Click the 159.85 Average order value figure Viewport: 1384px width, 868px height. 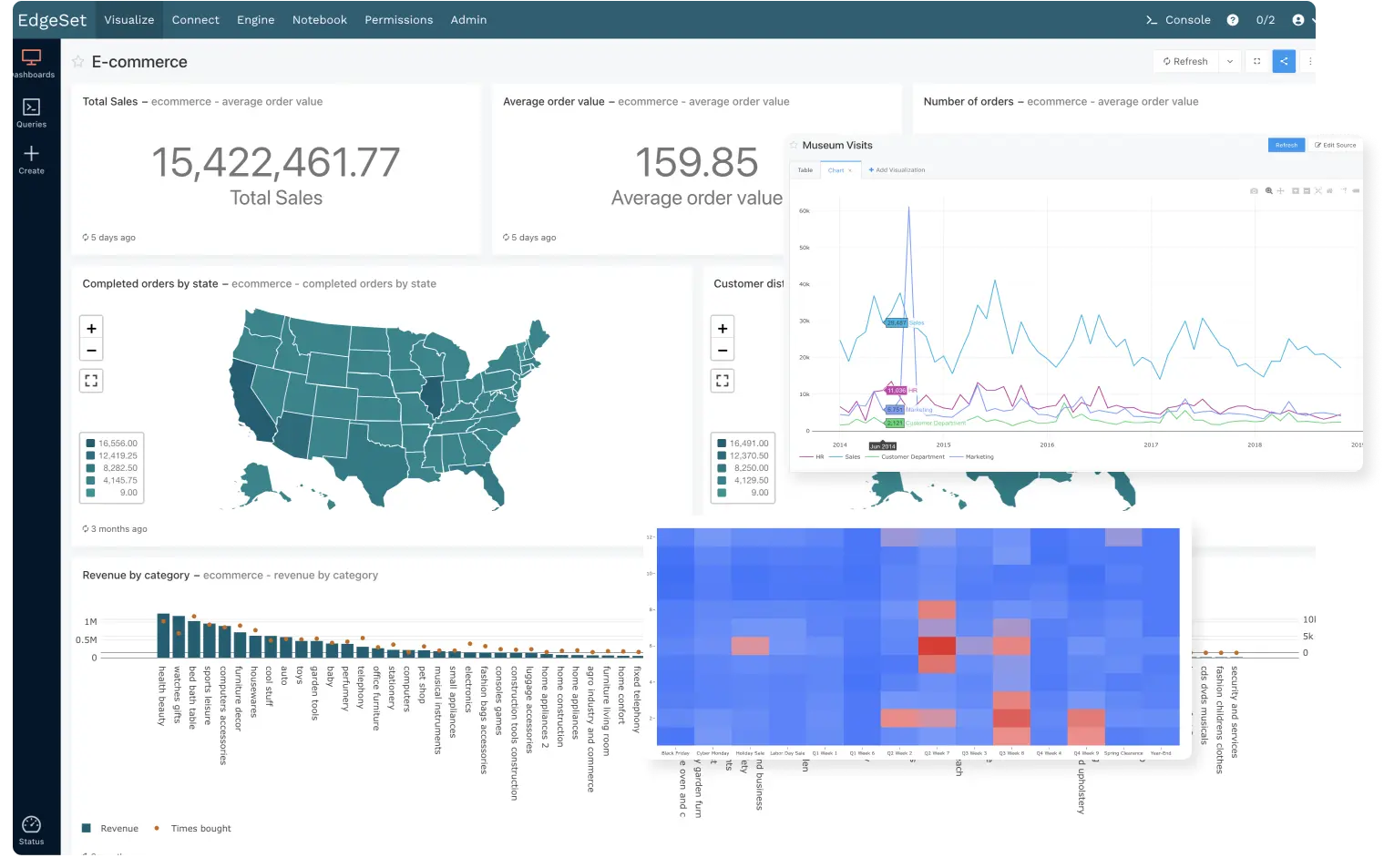click(697, 163)
